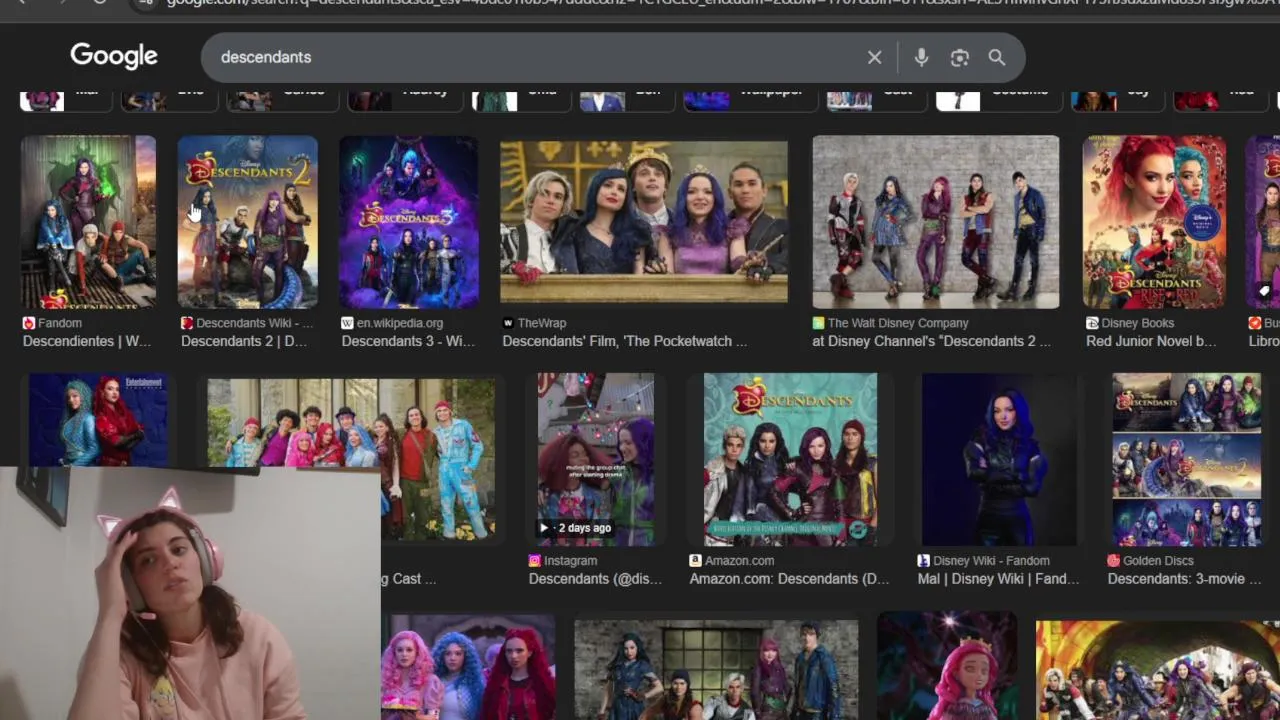
Task: Click the Fandom favicon under first result
Action: [x=29, y=323]
